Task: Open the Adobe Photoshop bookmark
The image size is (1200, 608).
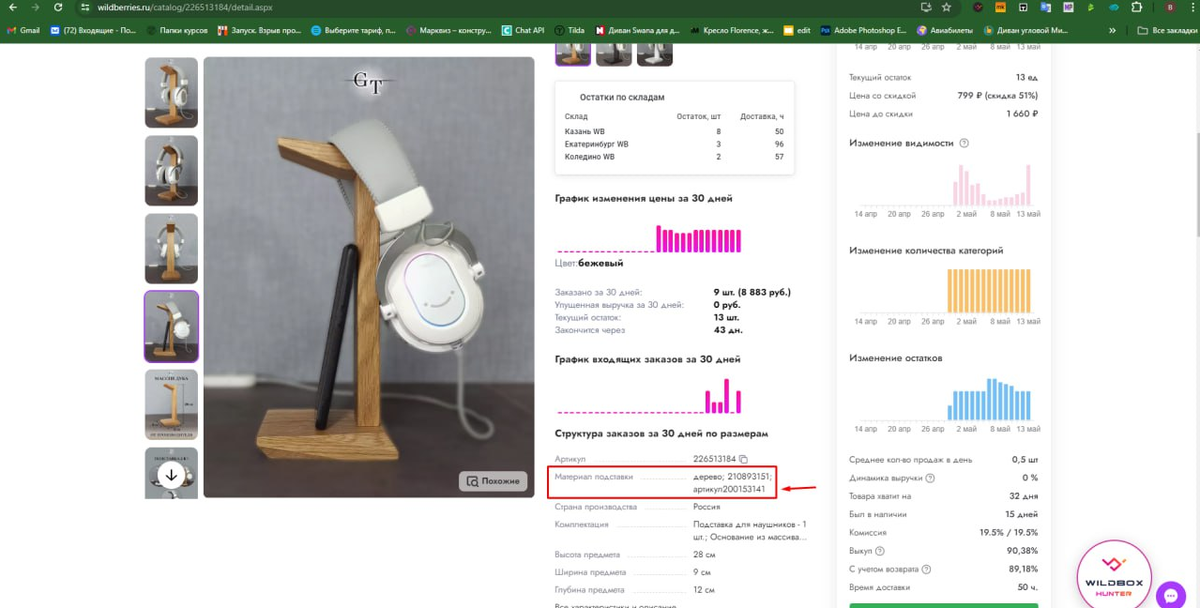Action: point(863,30)
